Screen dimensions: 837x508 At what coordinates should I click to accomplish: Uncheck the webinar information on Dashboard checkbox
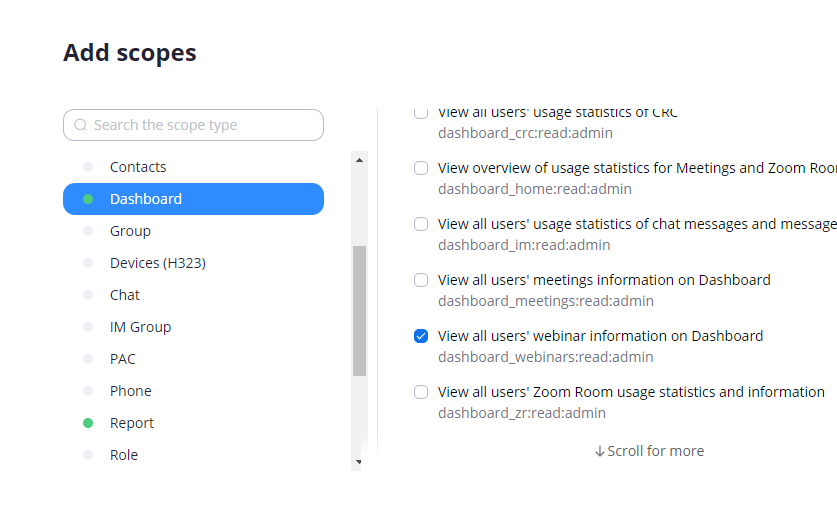(x=421, y=336)
